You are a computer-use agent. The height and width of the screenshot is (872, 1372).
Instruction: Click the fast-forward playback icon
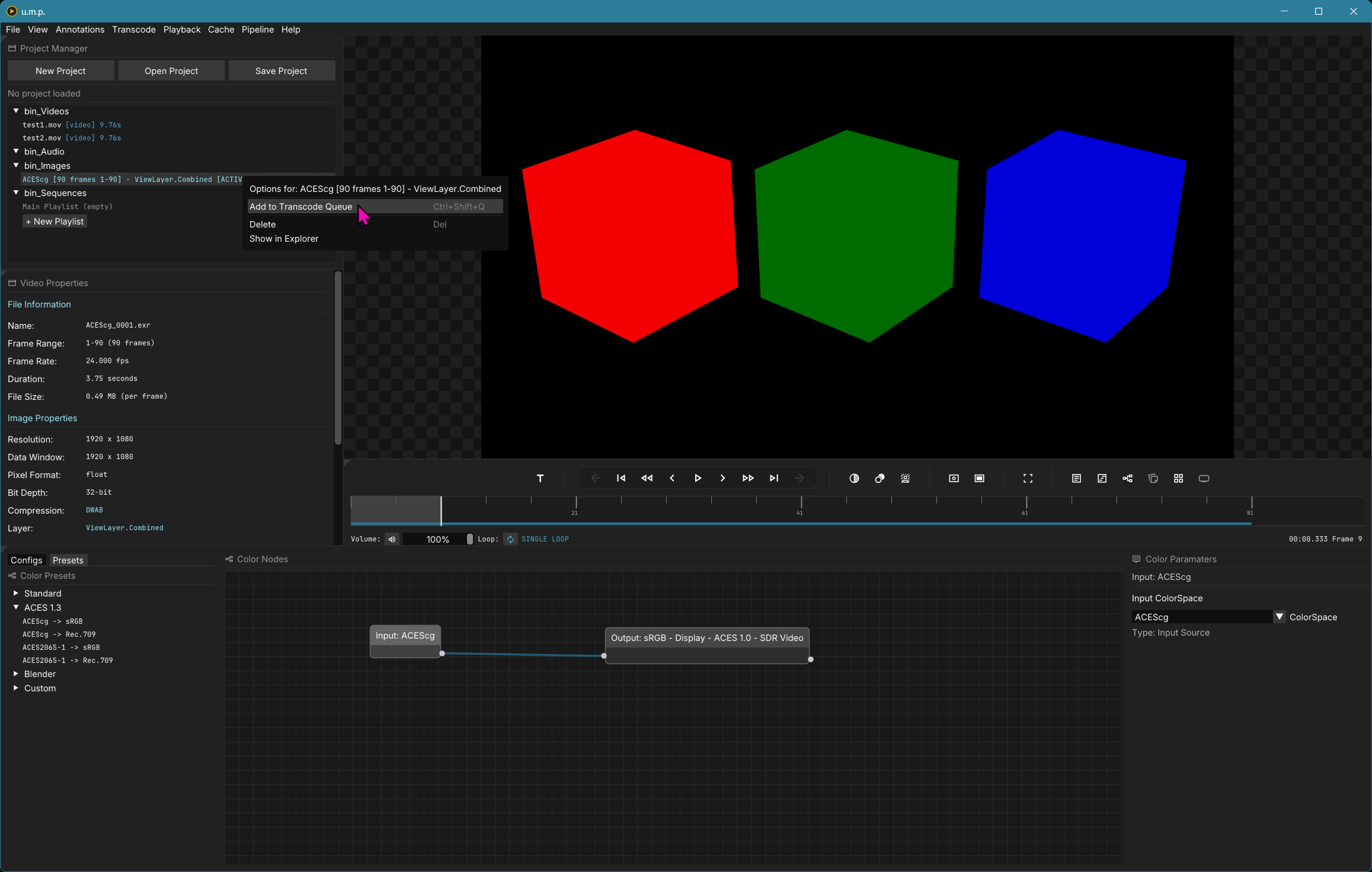(x=748, y=478)
